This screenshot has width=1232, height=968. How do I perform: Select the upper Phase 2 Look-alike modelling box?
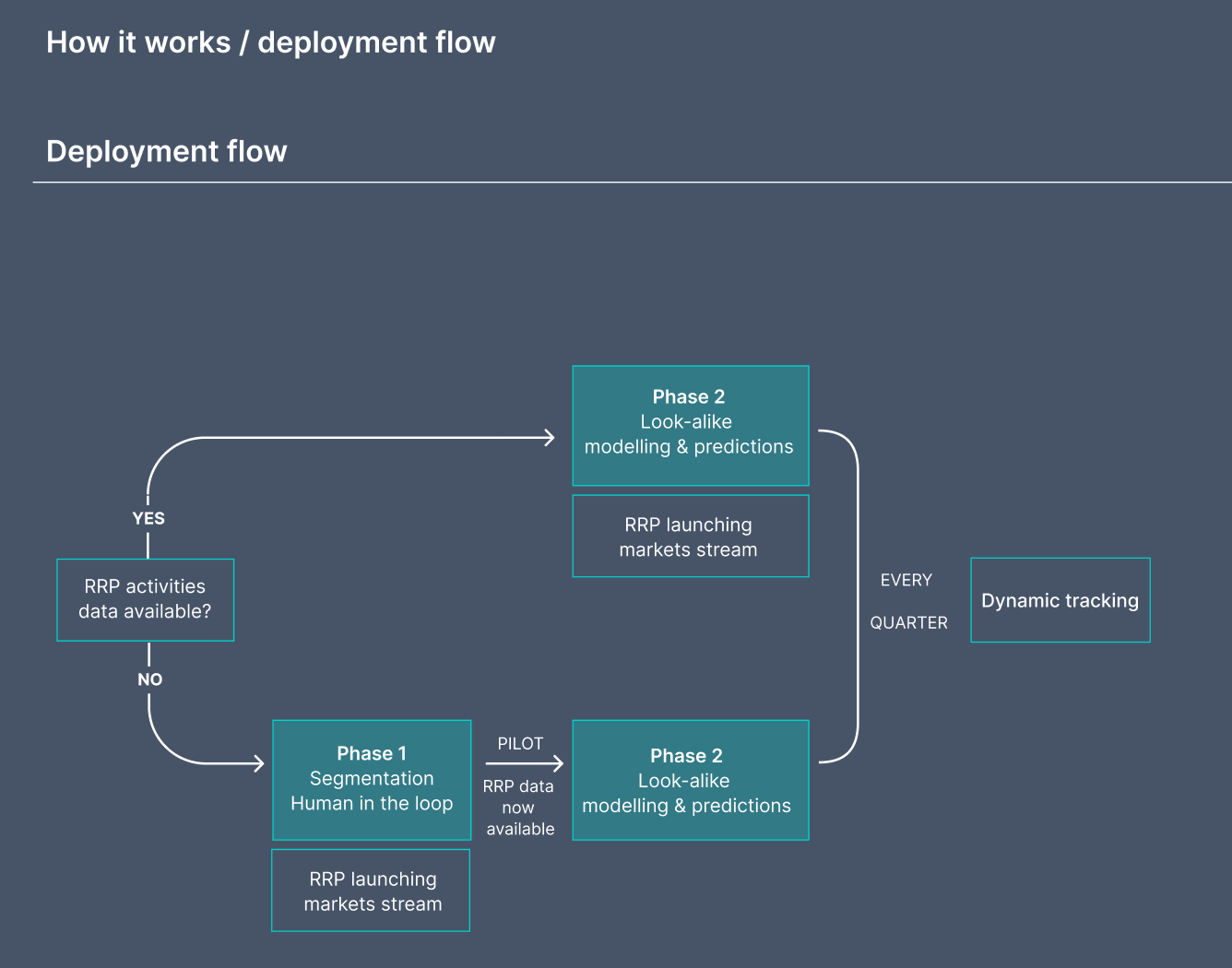point(691,426)
